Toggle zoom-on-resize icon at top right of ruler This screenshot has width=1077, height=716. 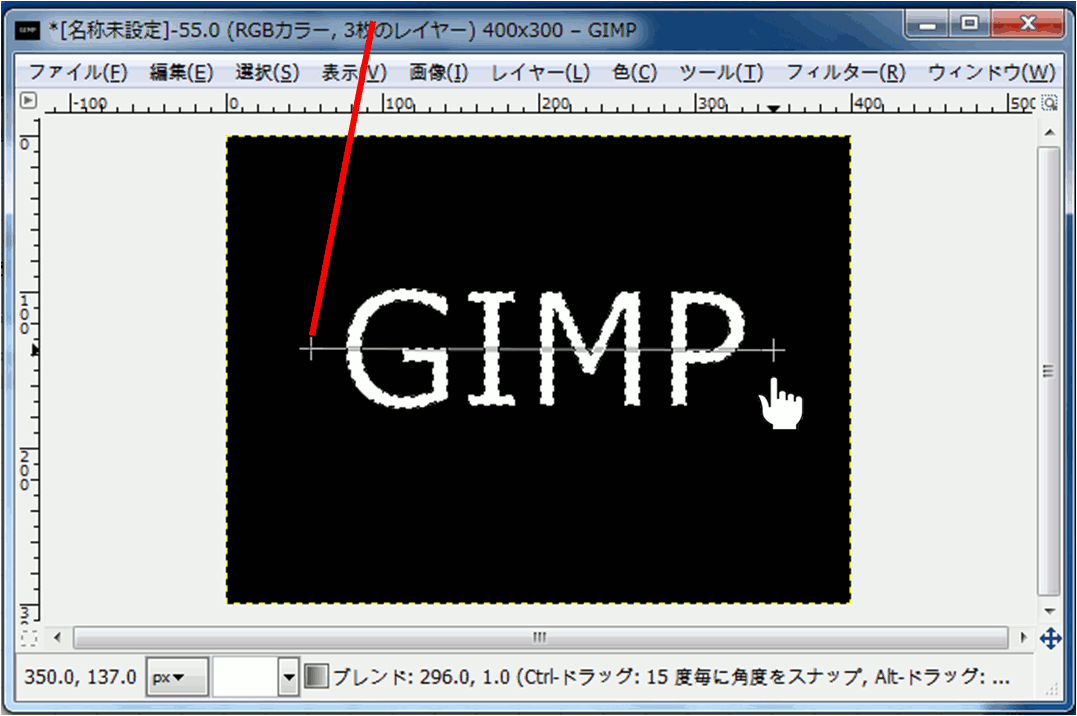pos(1049,101)
